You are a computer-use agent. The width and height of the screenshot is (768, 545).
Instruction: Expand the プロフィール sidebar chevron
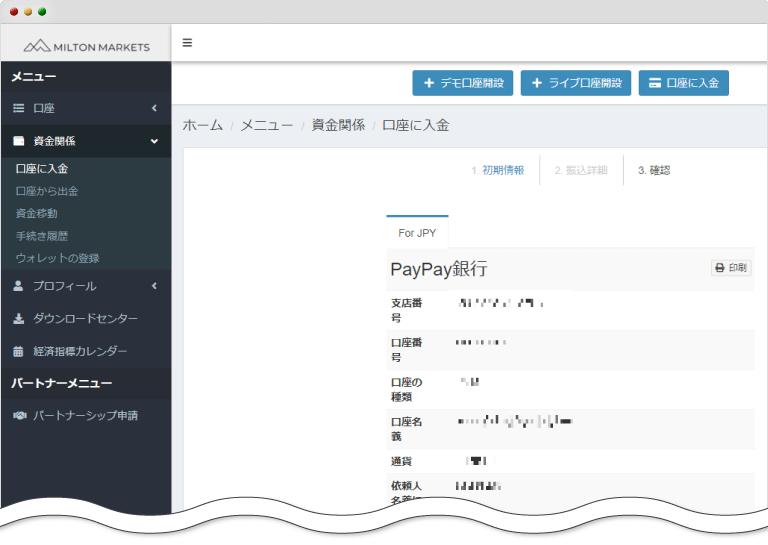pos(154,286)
